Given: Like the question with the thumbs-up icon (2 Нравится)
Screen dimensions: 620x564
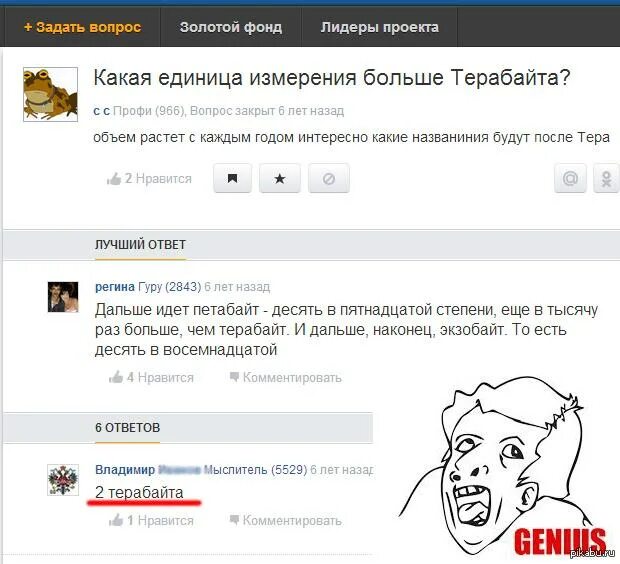Looking at the screenshot, I should pos(149,179).
